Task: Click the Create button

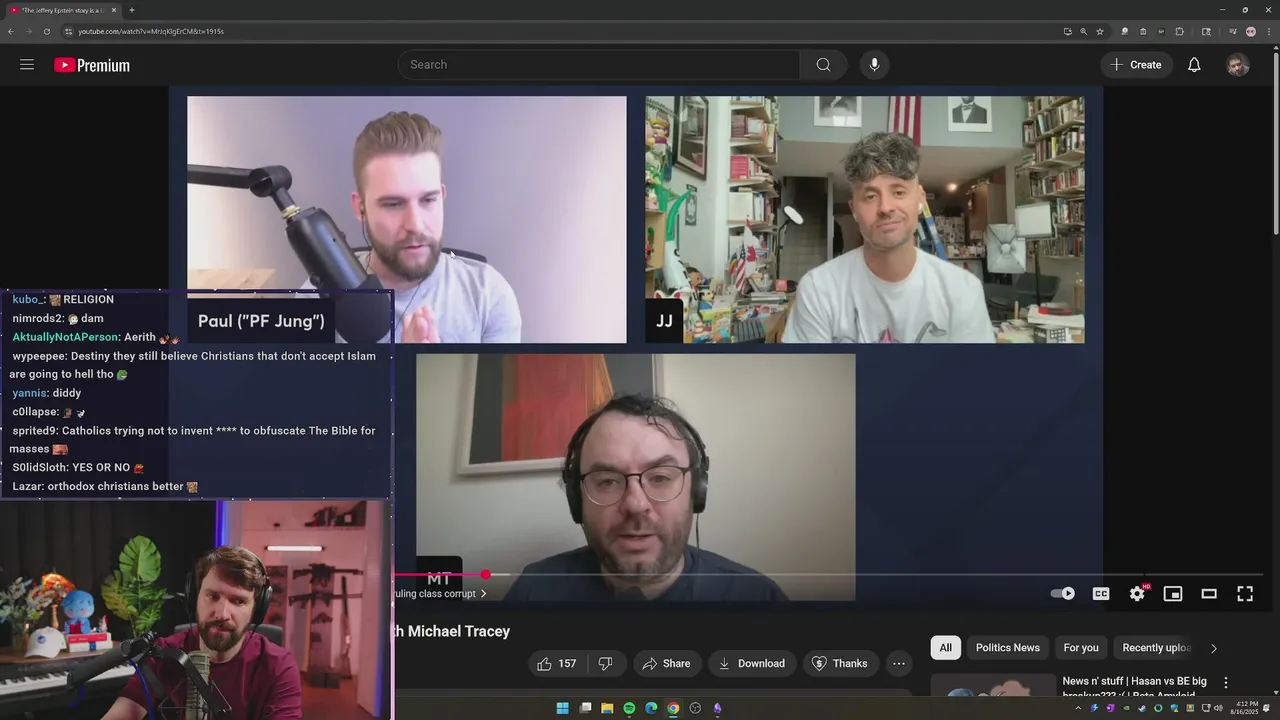Action: [1137, 65]
